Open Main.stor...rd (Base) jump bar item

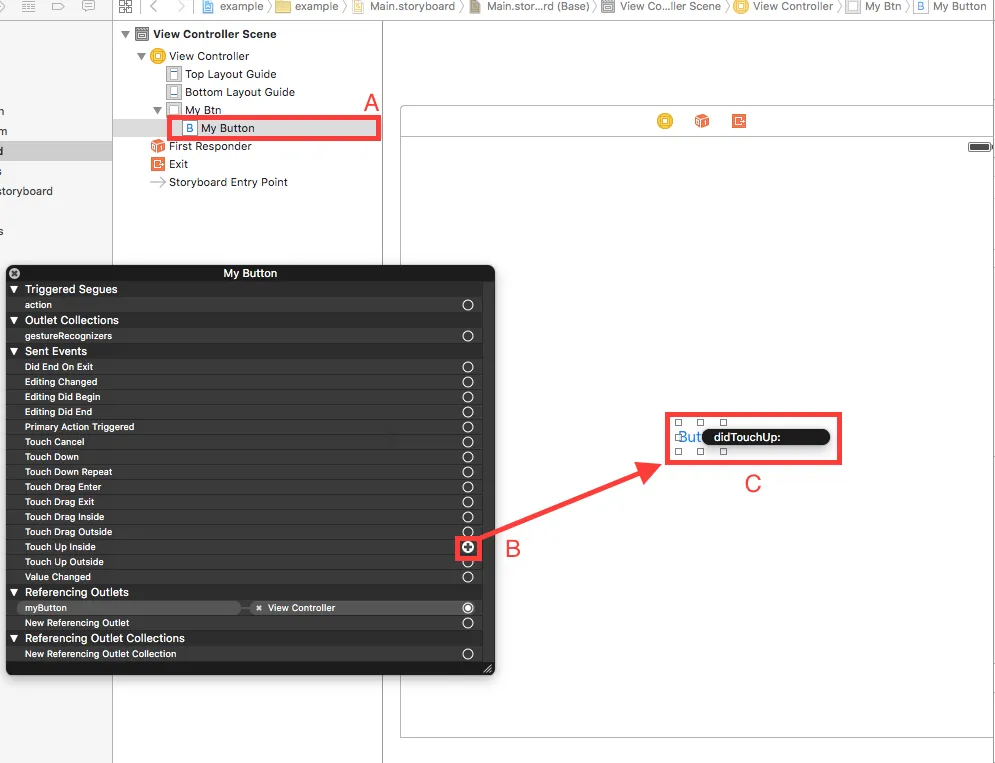530,6
